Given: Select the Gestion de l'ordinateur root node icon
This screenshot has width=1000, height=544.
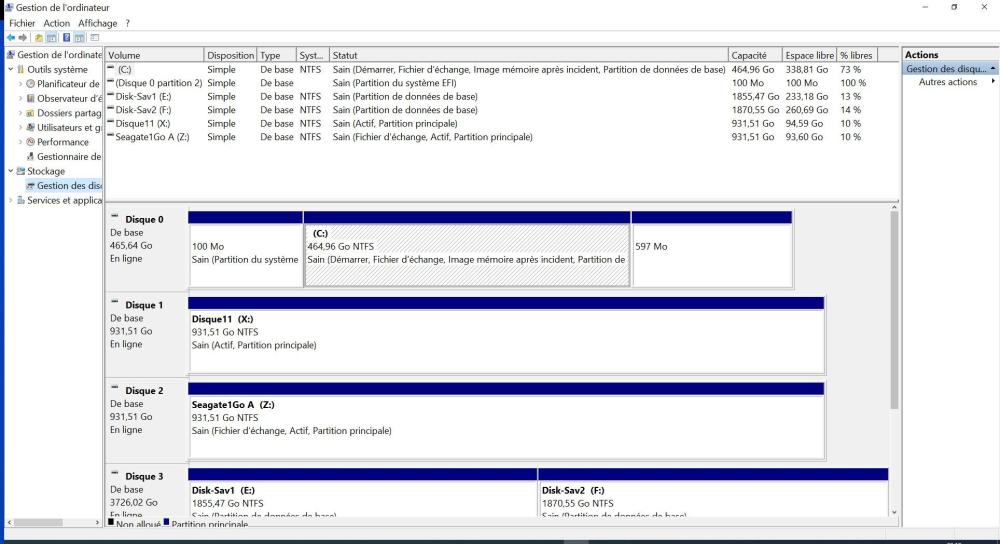Looking at the screenshot, I should tap(11, 55).
